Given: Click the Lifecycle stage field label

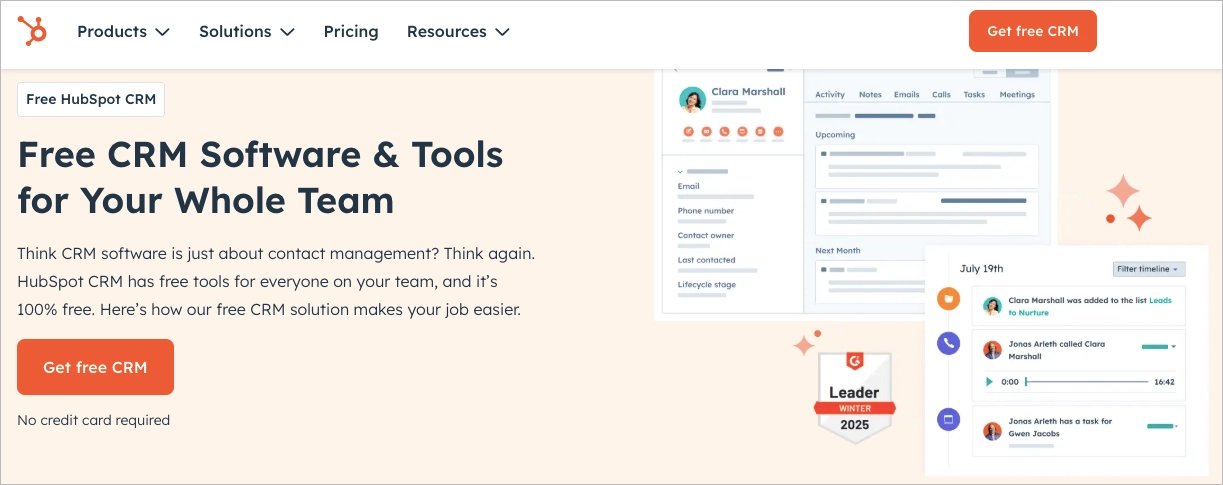Looking at the screenshot, I should pyautogui.click(x=706, y=284).
